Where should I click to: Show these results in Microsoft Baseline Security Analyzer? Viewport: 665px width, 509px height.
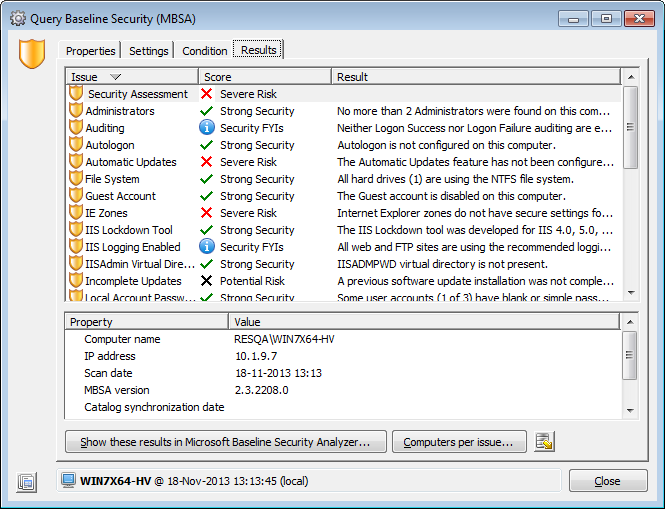click(x=226, y=442)
